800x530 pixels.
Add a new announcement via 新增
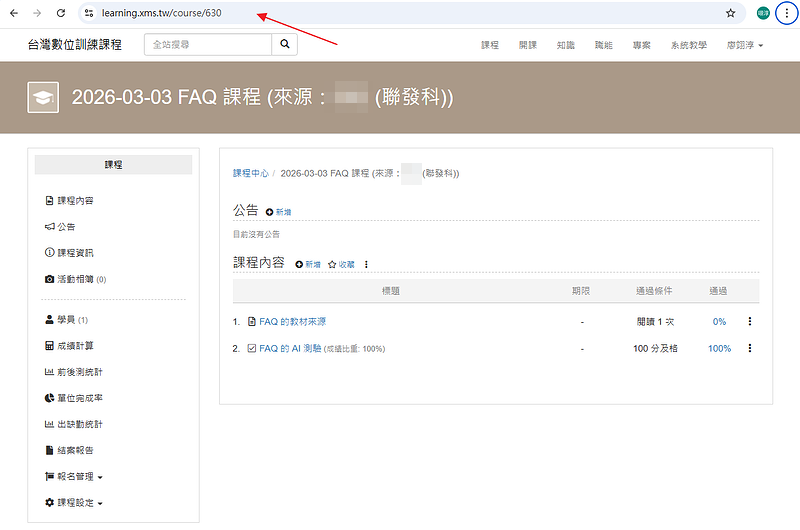pos(279,212)
